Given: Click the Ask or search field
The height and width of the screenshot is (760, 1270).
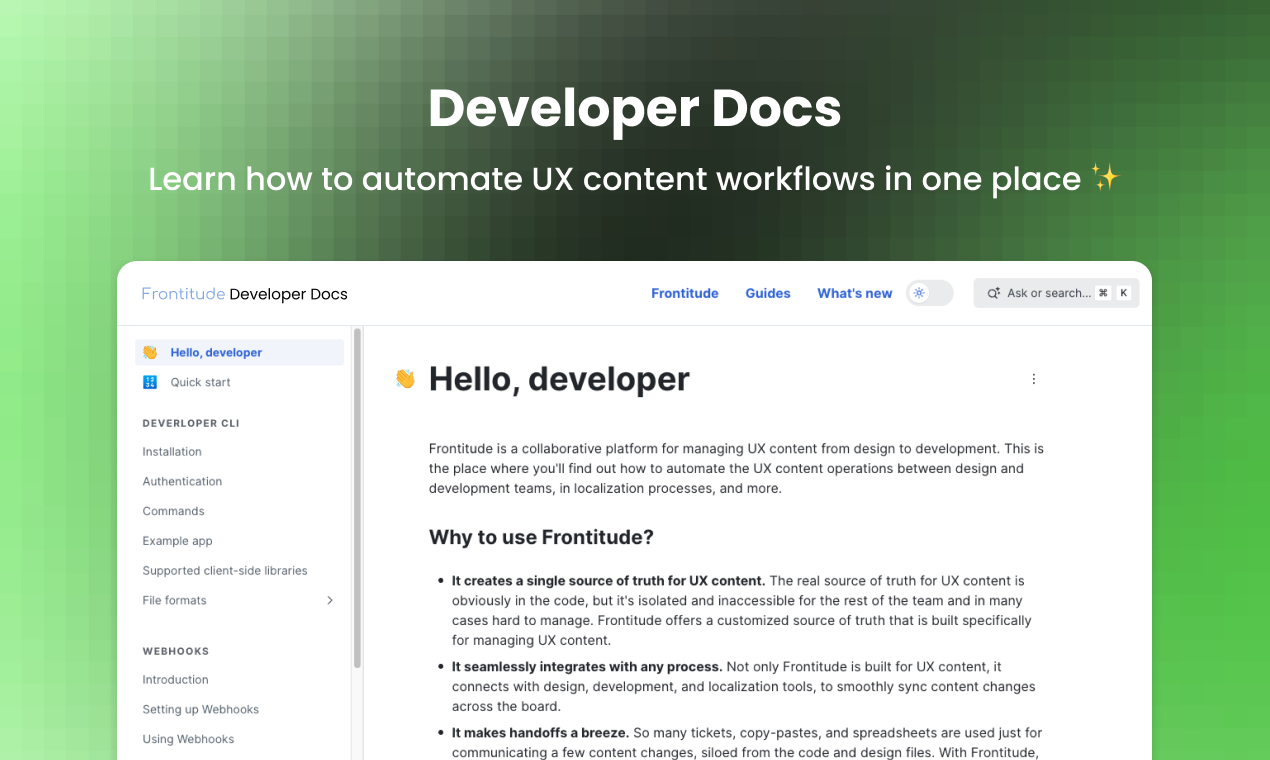Looking at the screenshot, I should tap(1056, 293).
